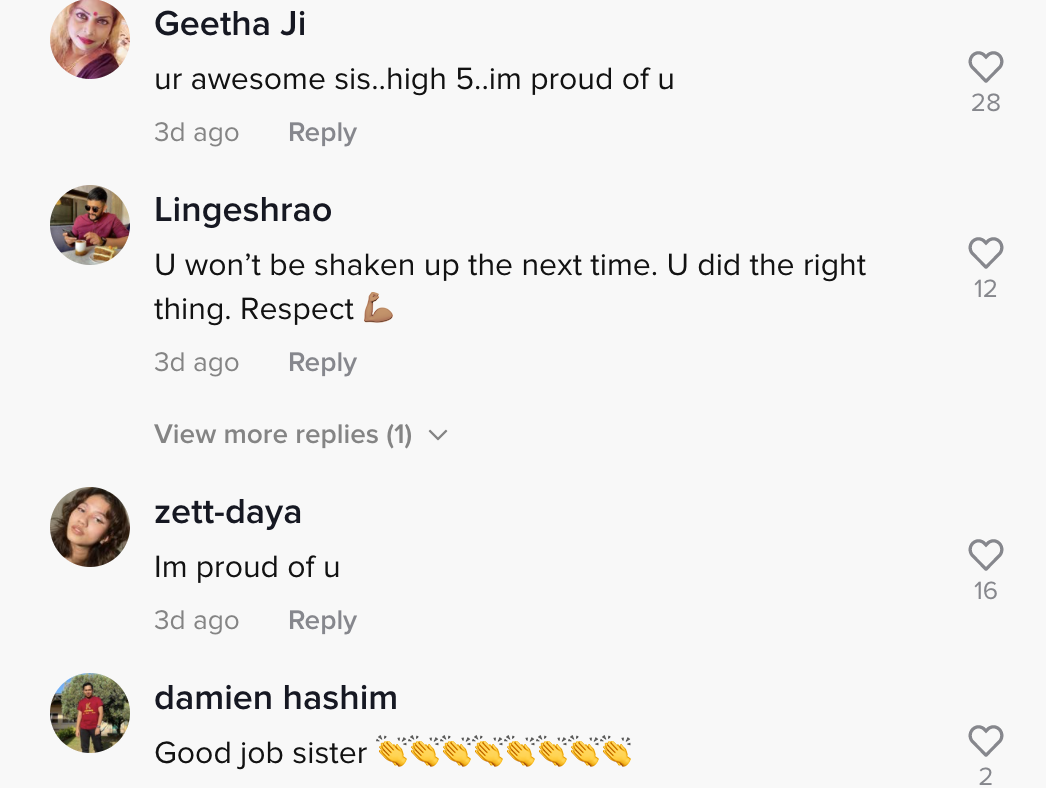Viewport: 1046px width, 788px height.
Task: Click the 28 likes count
Action: [985, 103]
